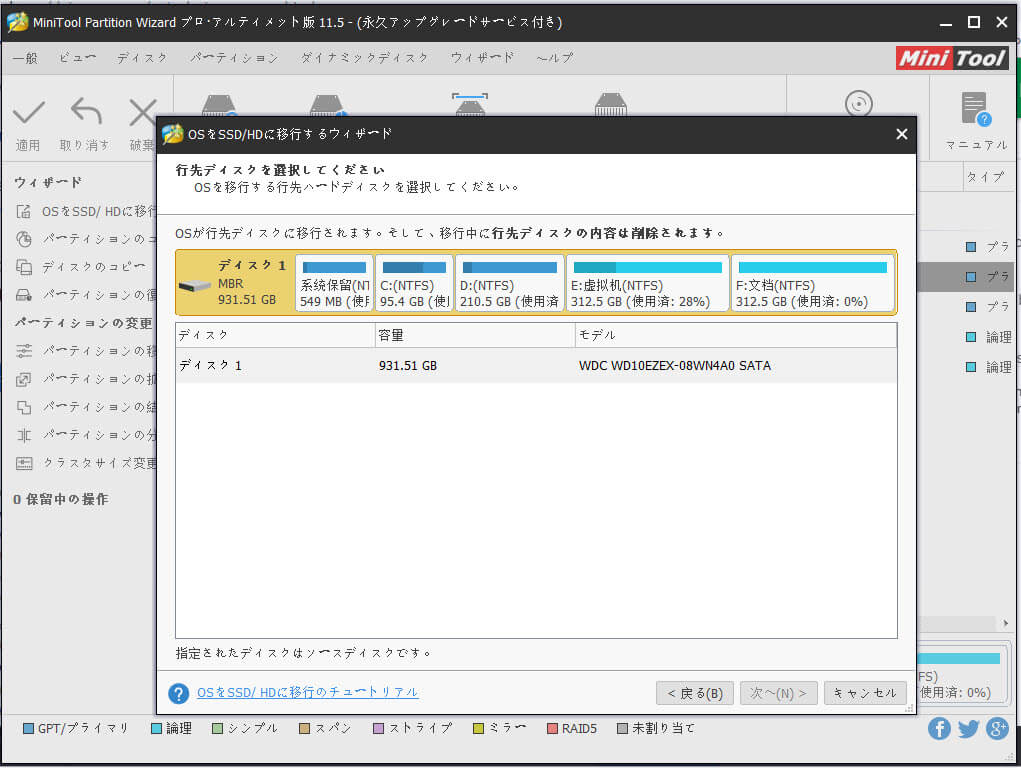Select the C:(NTFS) 95.4 GB partition block
The width and height of the screenshot is (1021, 768).
414,283
